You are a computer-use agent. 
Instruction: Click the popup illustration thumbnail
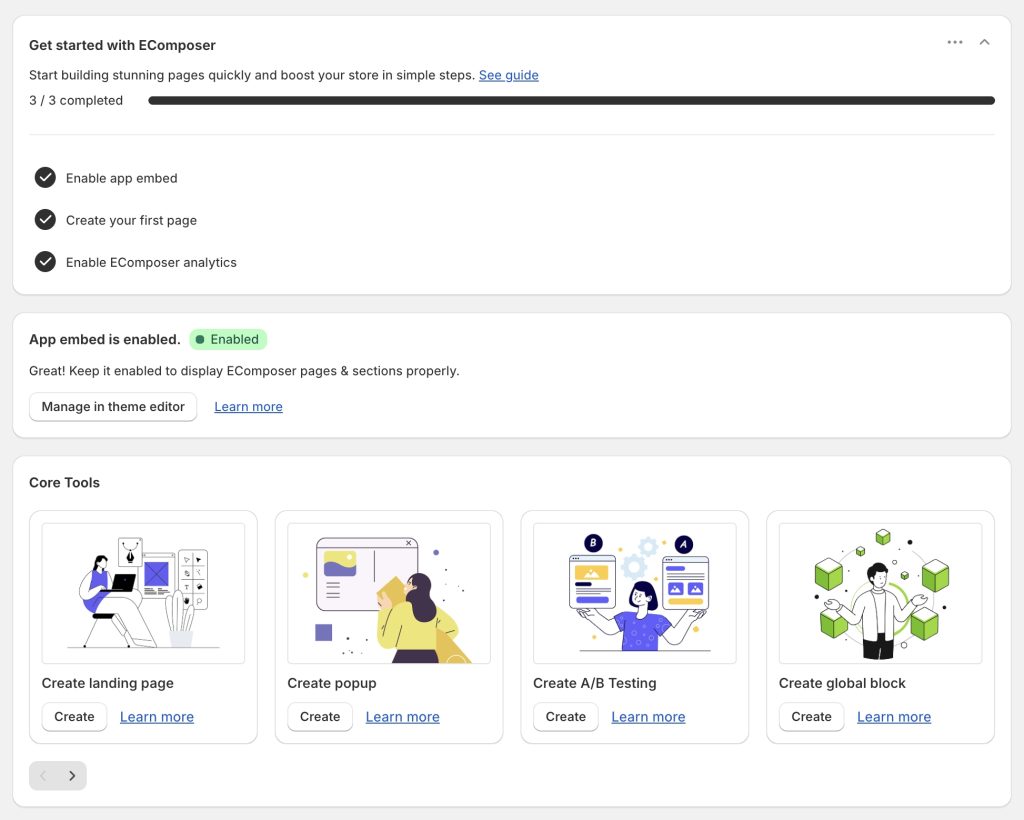(x=389, y=593)
